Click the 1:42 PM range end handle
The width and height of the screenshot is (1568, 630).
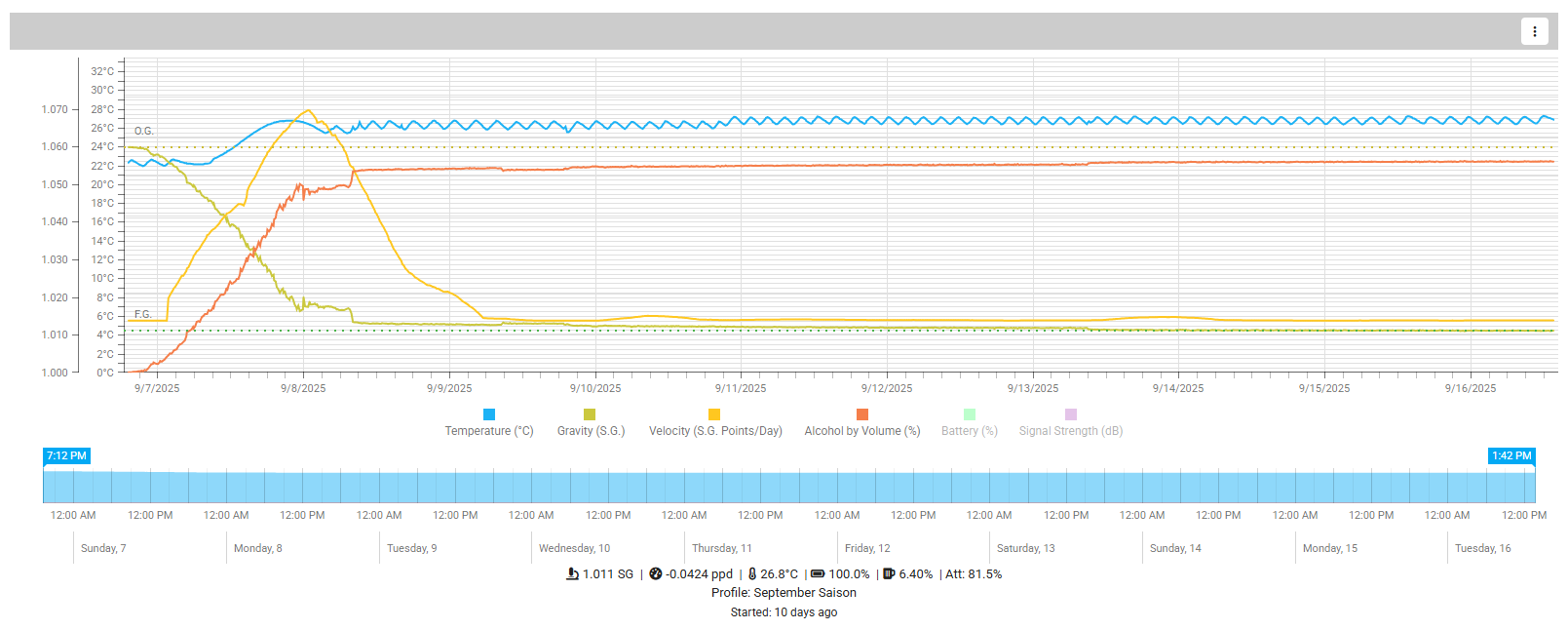(1511, 455)
